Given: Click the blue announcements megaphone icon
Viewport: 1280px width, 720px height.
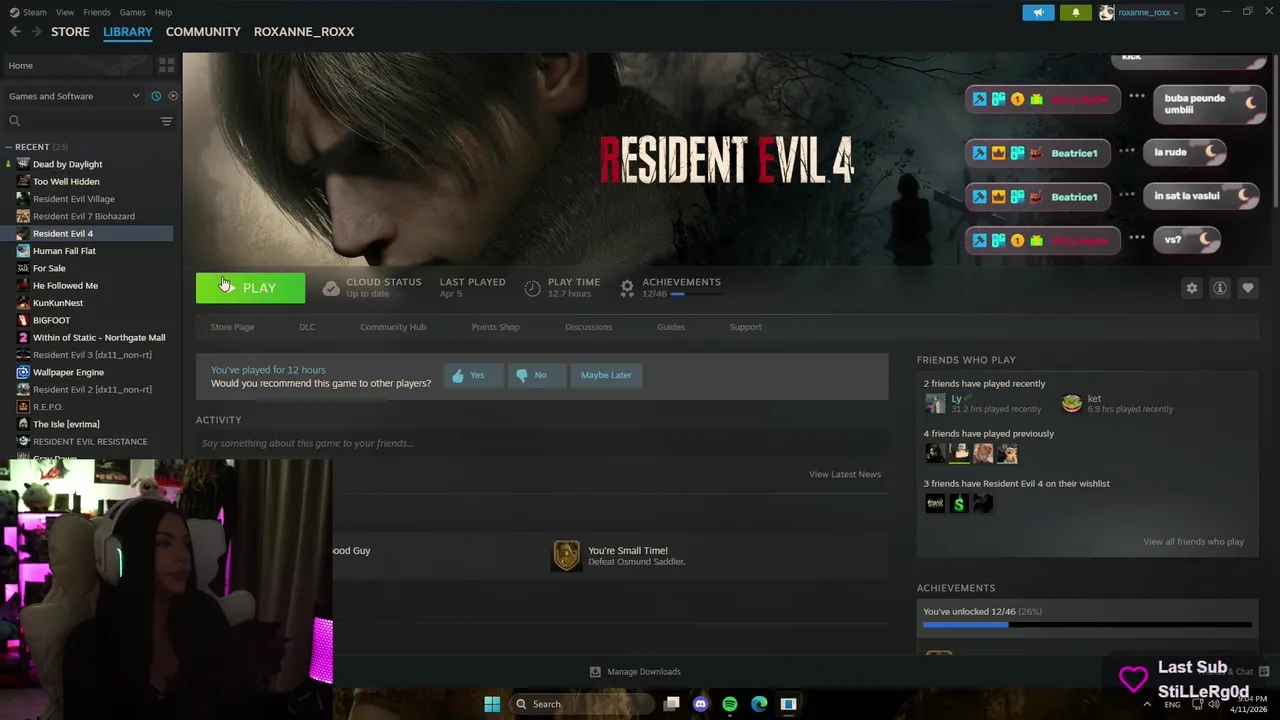Looking at the screenshot, I should [1038, 12].
